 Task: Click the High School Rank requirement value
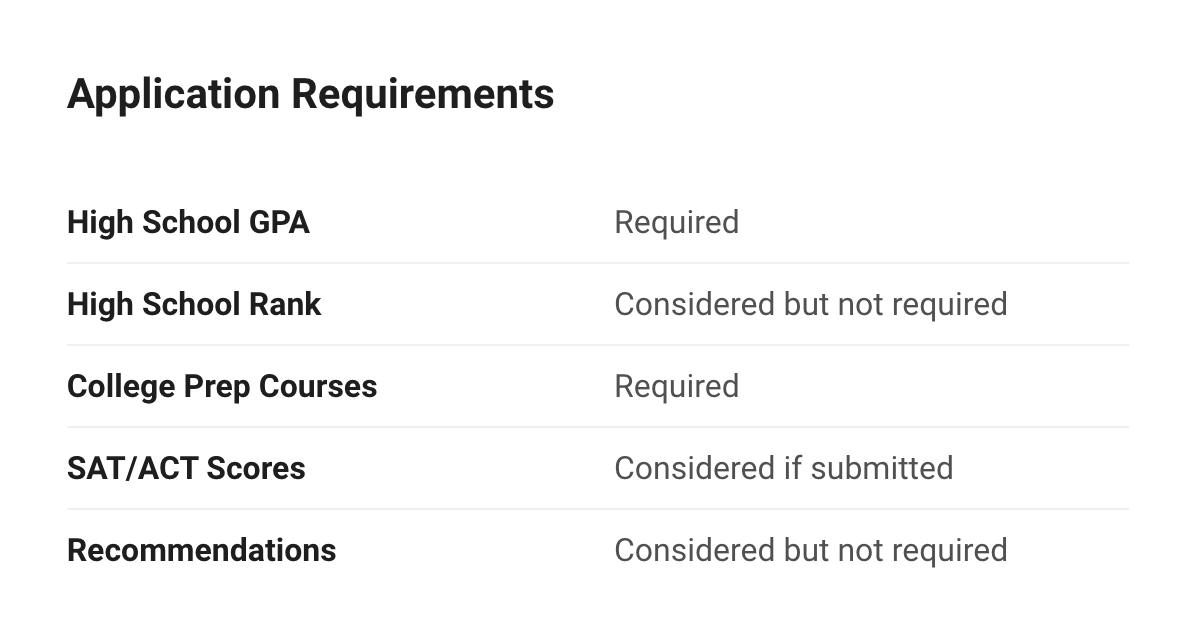pyautogui.click(x=810, y=304)
